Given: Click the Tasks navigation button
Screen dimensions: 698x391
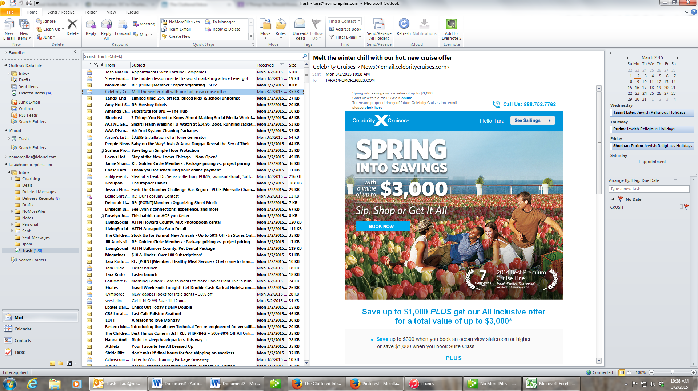Looking at the screenshot, I should click(40, 352).
